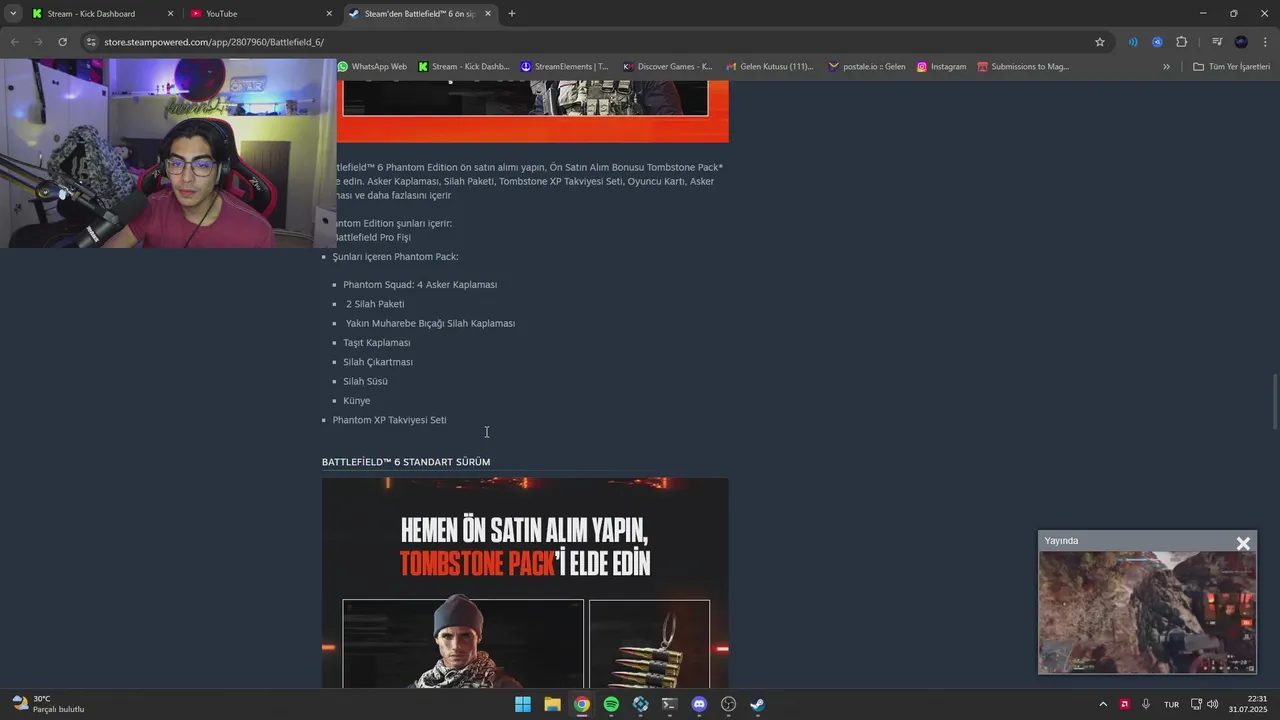Reload the Steam store page
Image resolution: width=1280 pixels, height=720 pixels.
pyautogui.click(x=62, y=42)
